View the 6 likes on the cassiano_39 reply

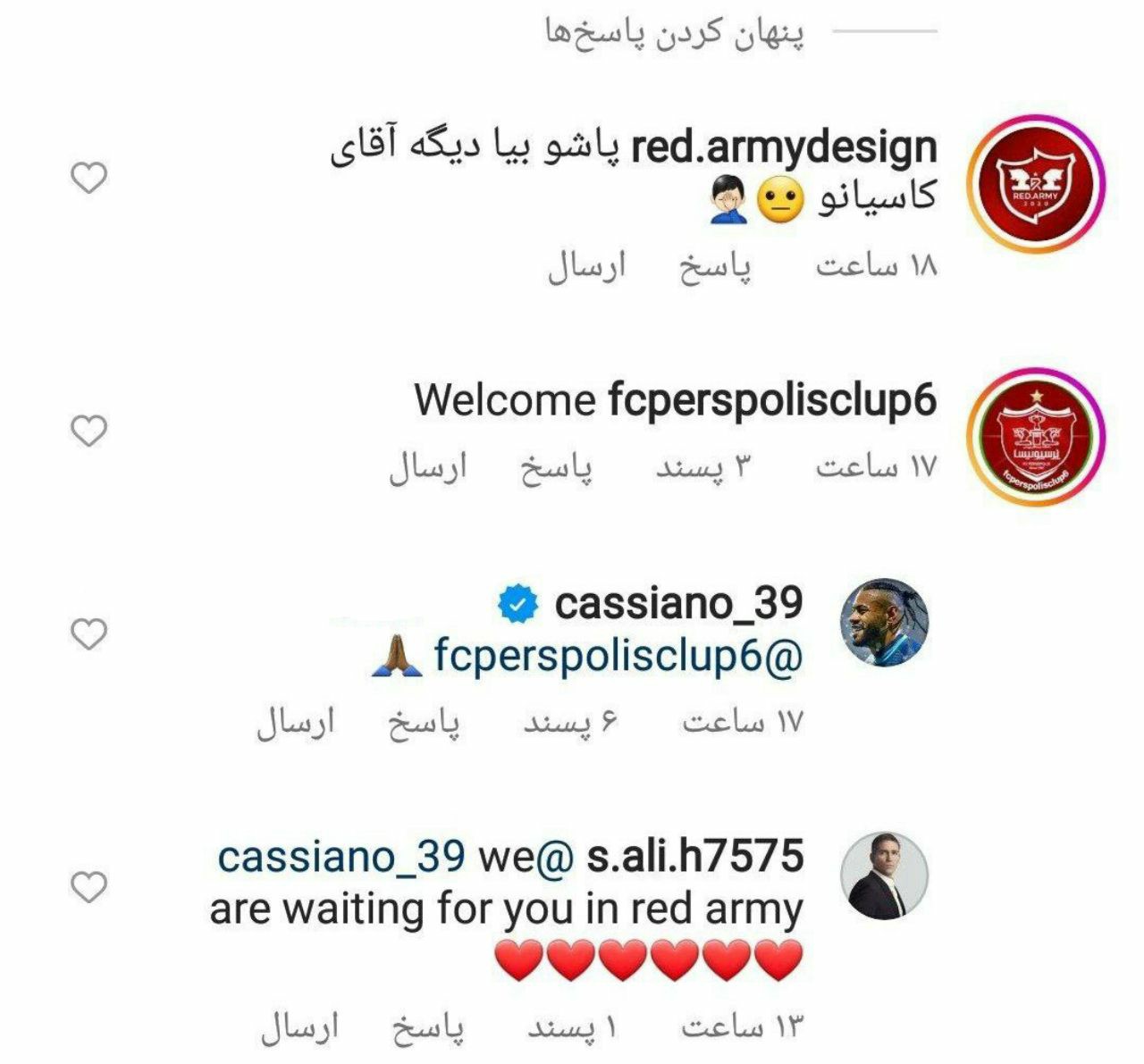[x=571, y=723]
